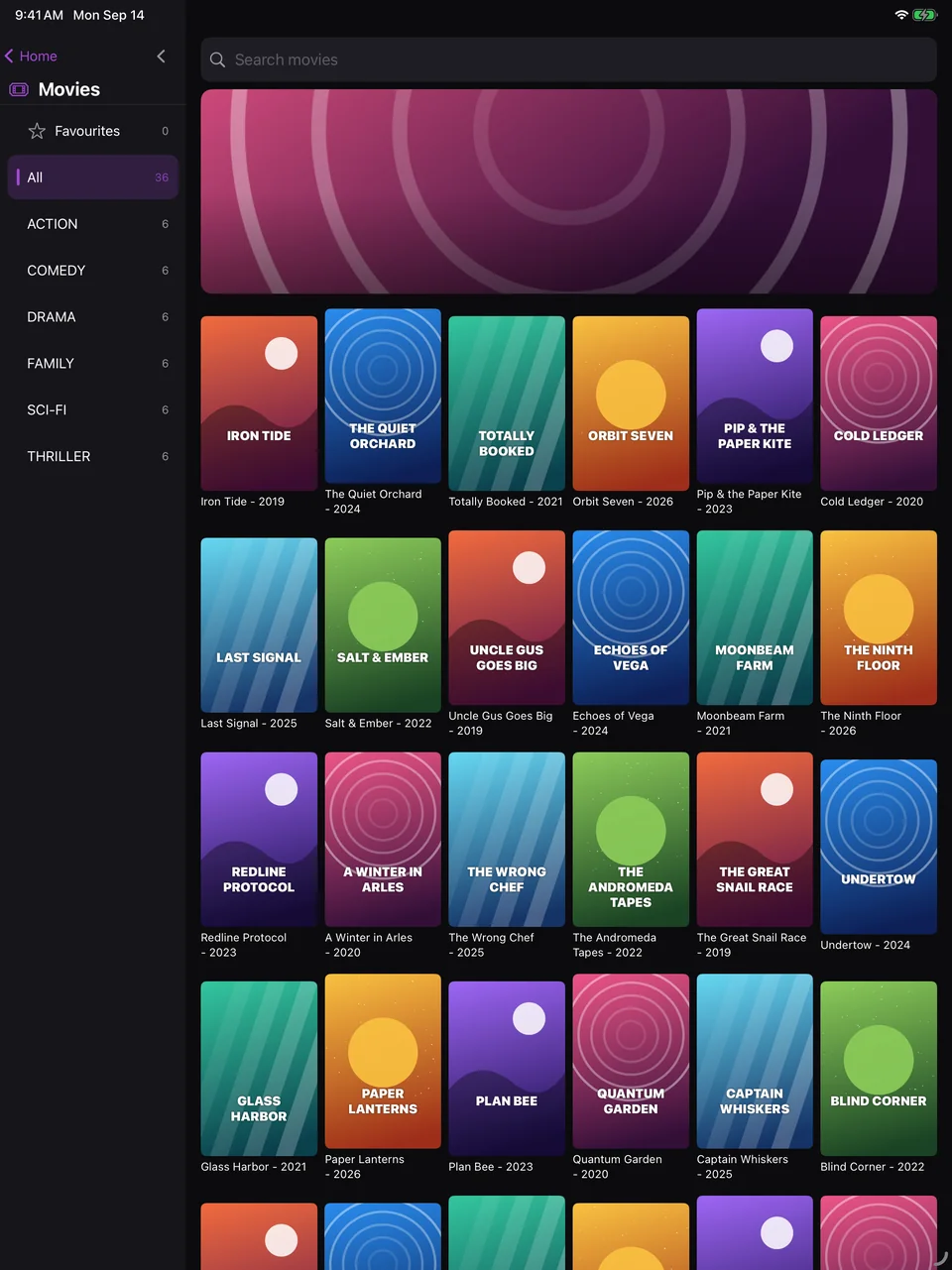Go back to Home
This screenshot has height=1270, width=952.
tap(31, 57)
